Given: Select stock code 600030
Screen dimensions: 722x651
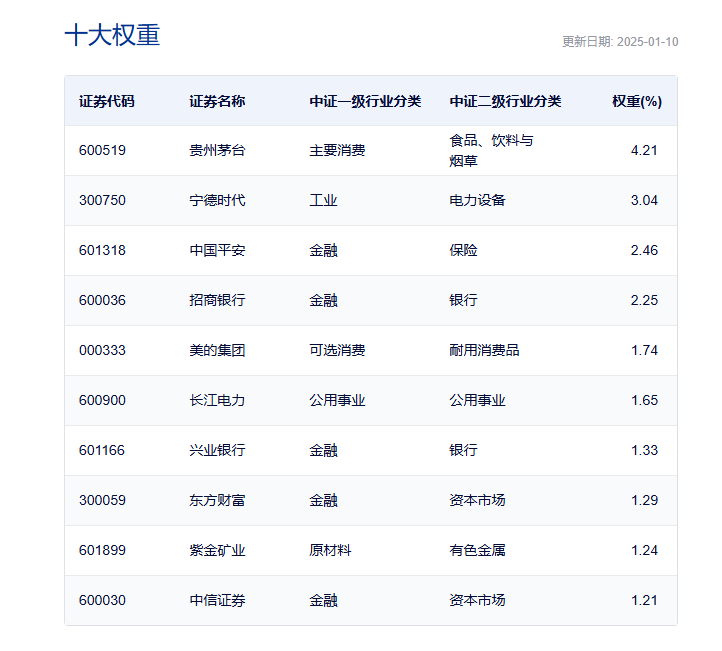Looking at the screenshot, I should [102, 600].
